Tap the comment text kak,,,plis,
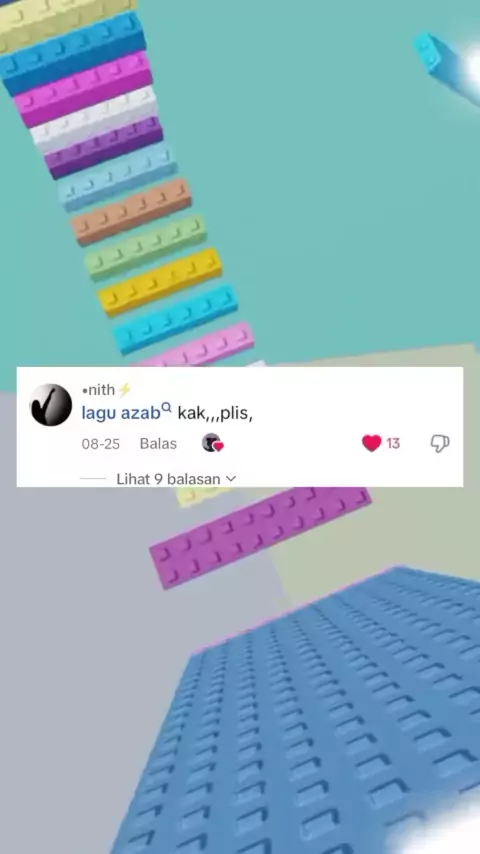The width and height of the screenshot is (480, 854). [215, 413]
